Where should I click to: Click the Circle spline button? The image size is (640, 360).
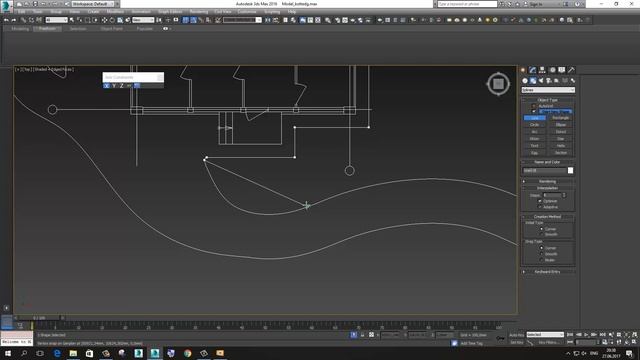coord(535,124)
